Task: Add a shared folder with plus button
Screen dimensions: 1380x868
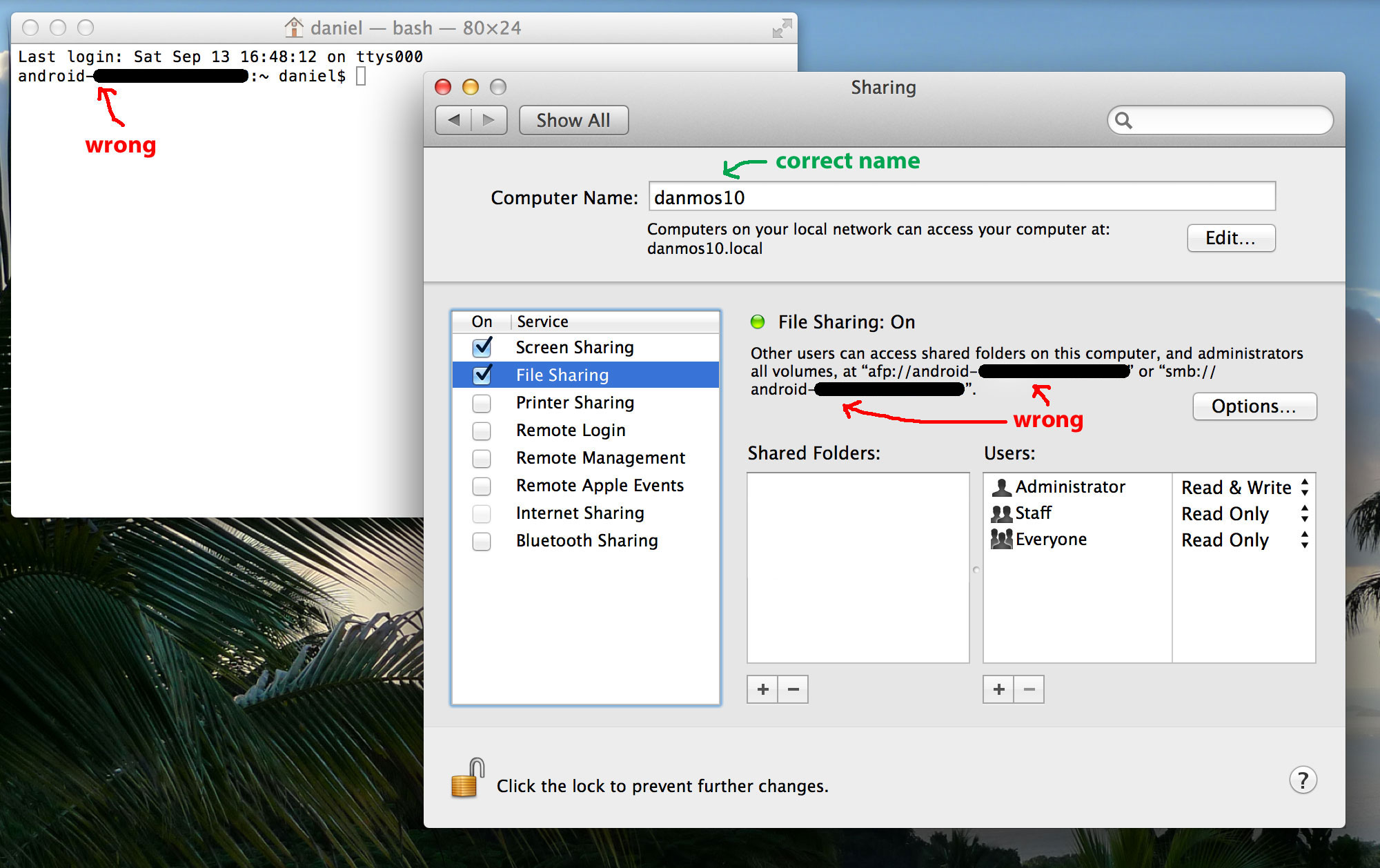Action: [x=762, y=689]
